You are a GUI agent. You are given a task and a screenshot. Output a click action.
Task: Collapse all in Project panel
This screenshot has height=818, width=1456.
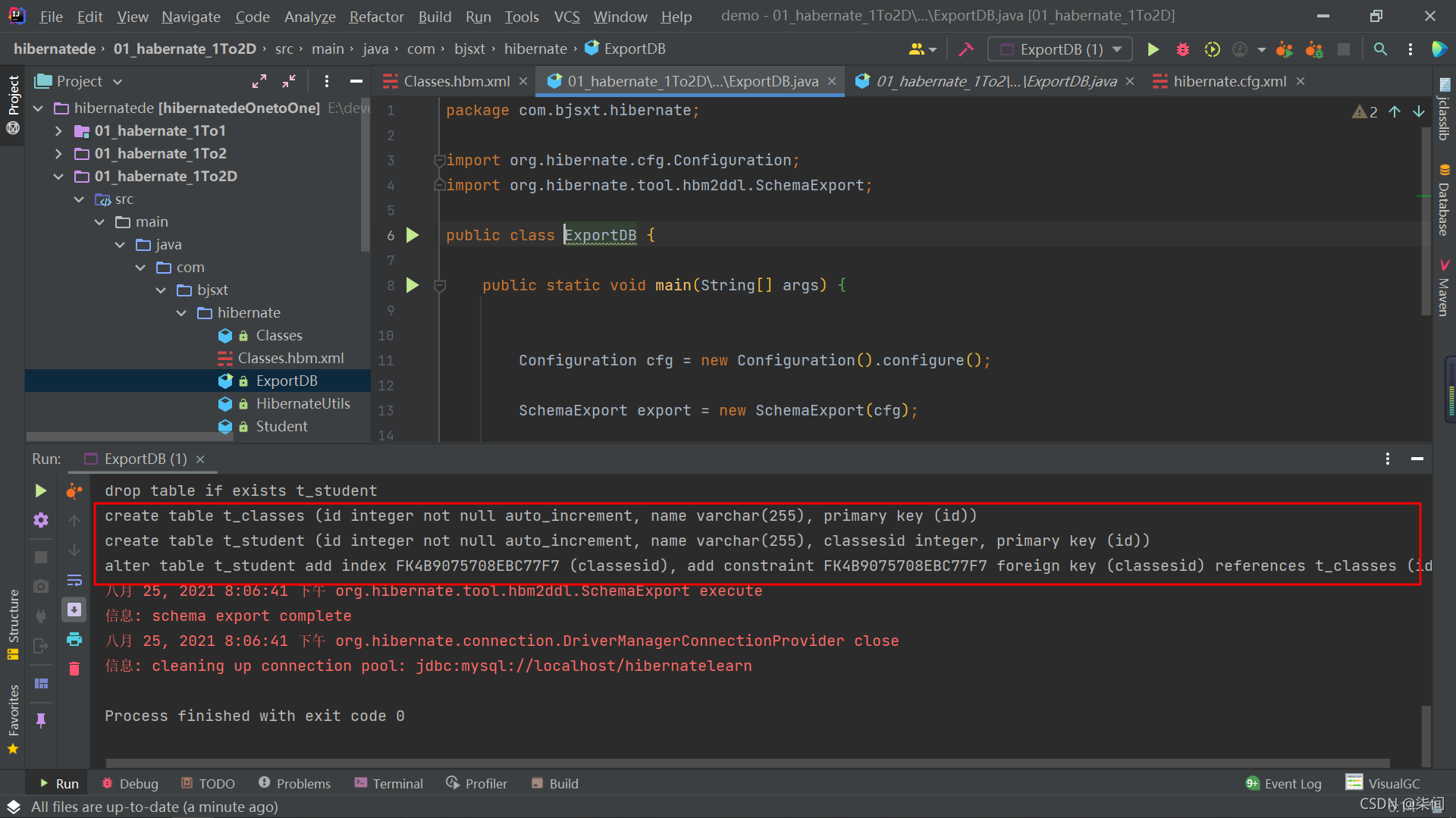(x=289, y=81)
